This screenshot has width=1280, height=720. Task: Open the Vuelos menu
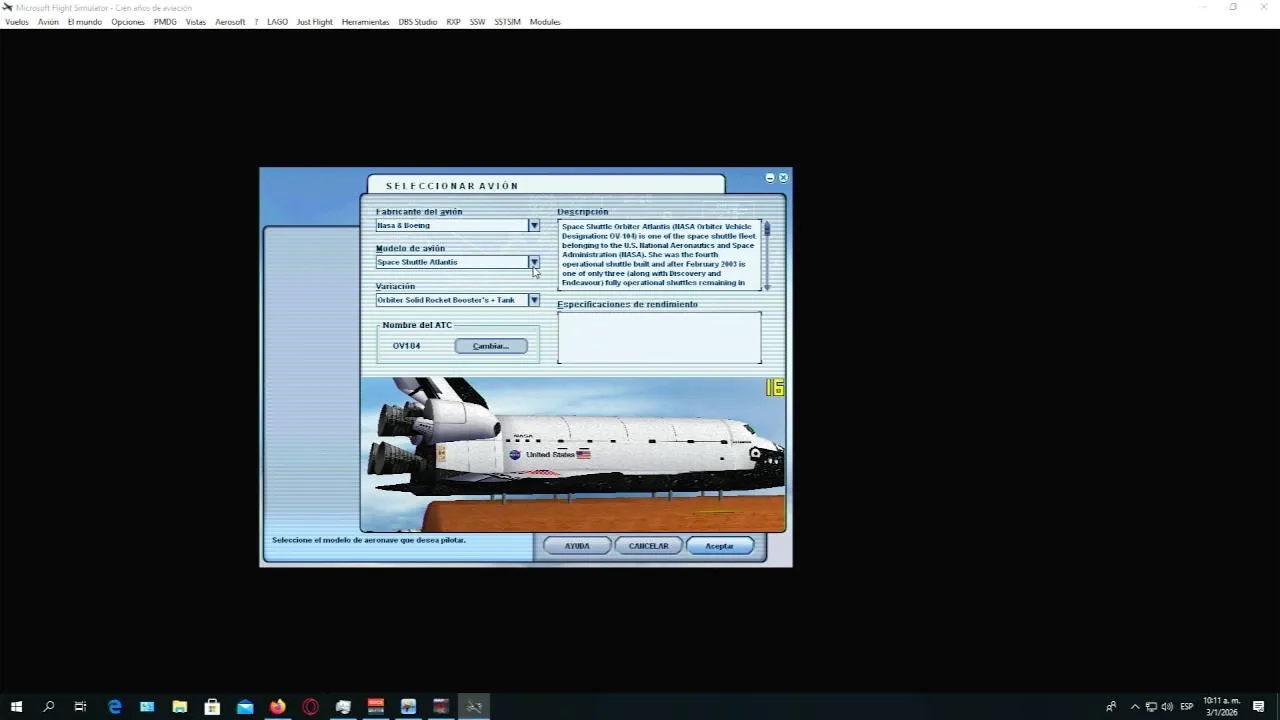pyautogui.click(x=17, y=22)
